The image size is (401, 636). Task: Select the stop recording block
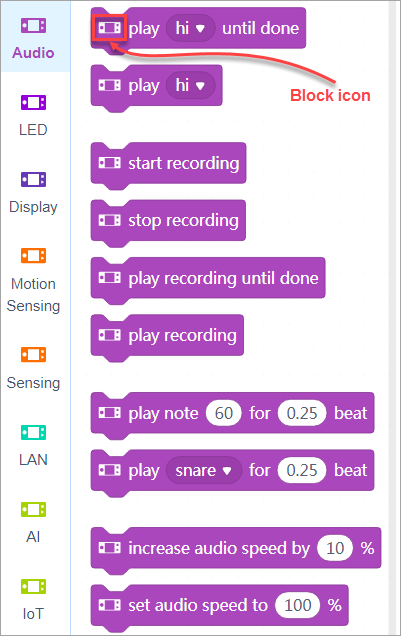pyautogui.click(x=168, y=221)
